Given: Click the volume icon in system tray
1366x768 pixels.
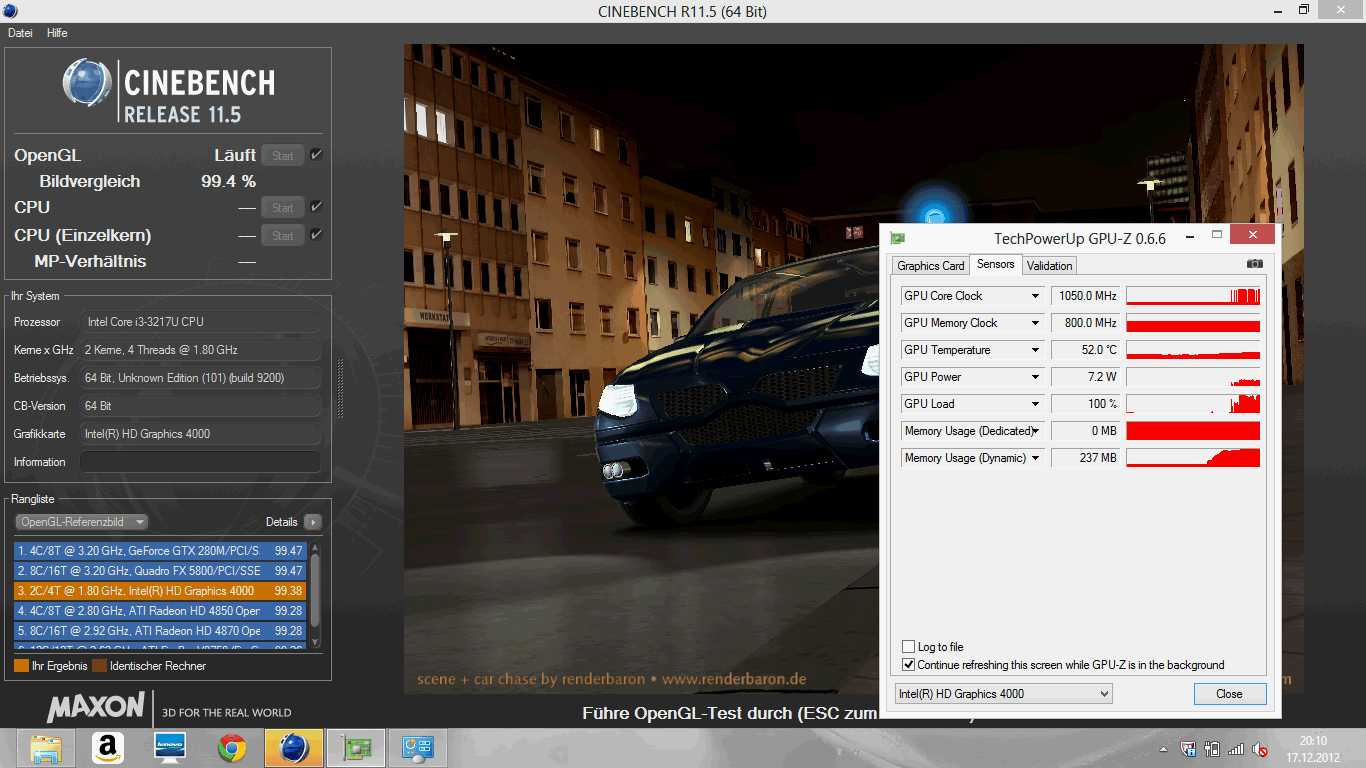Looking at the screenshot, I should pos(1260,749).
